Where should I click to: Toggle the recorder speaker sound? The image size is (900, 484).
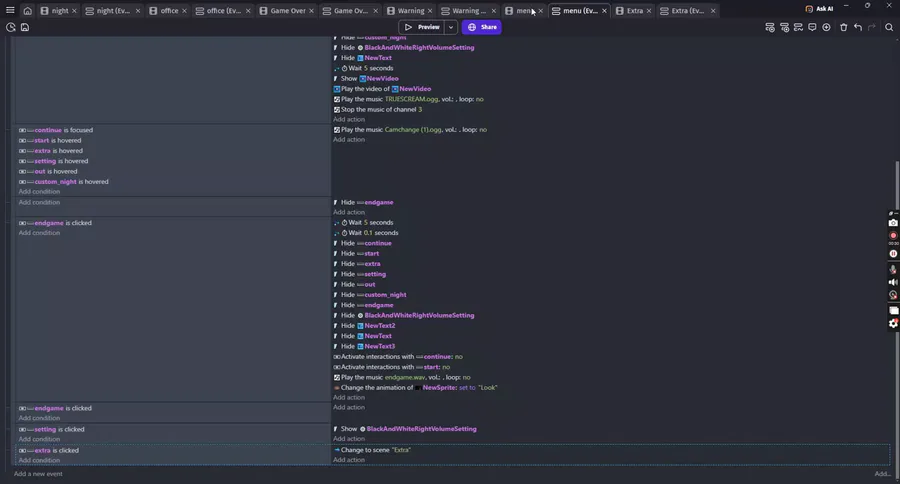(893, 282)
